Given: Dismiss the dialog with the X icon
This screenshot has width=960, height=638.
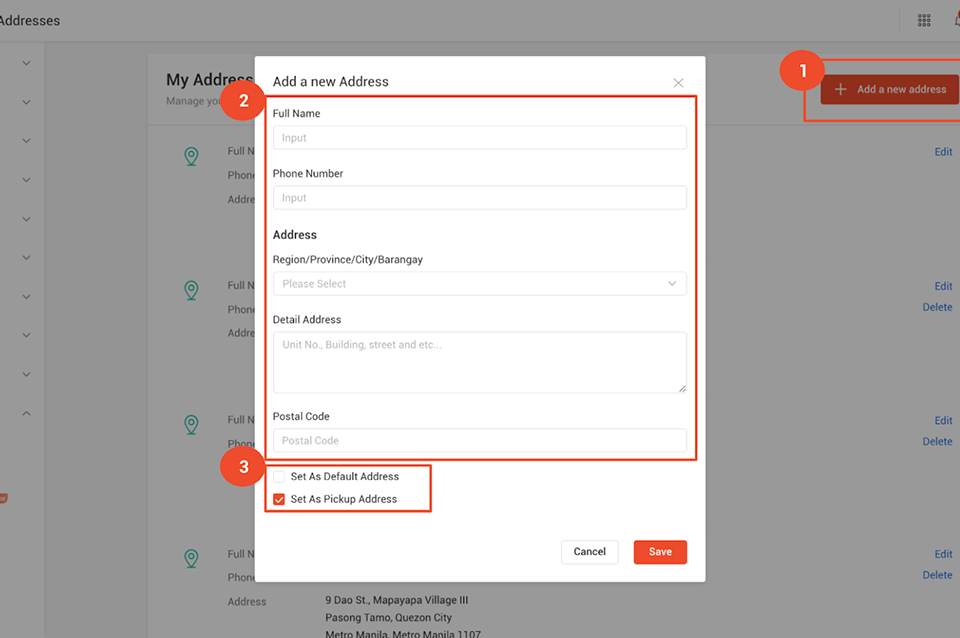Looking at the screenshot, I should tap(678, 82).
